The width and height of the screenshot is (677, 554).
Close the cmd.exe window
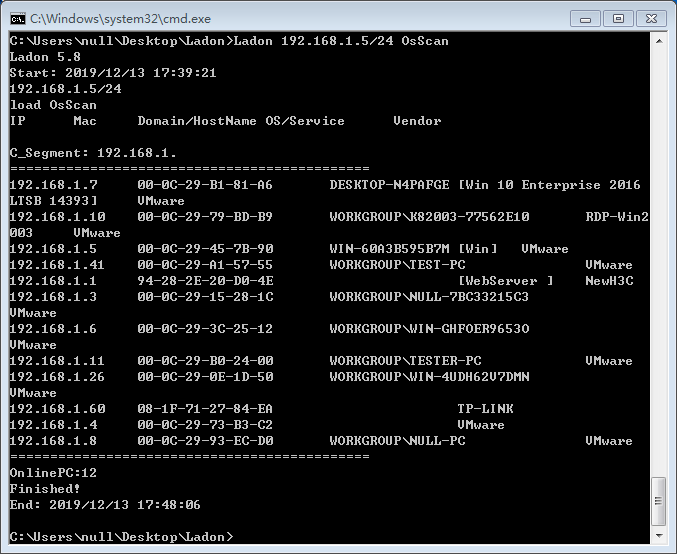coord(651,19)
